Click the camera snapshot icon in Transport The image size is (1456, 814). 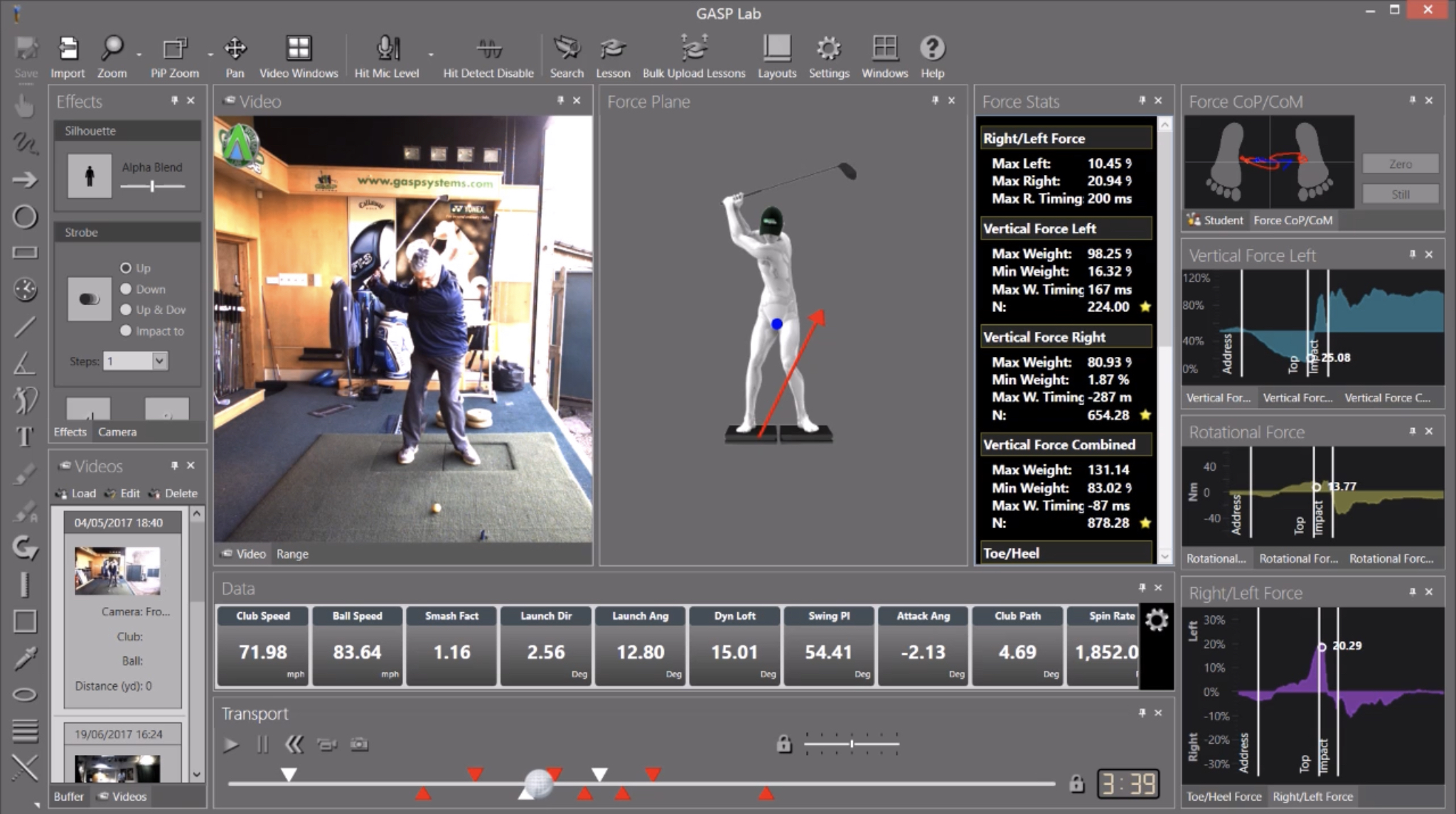358,744
